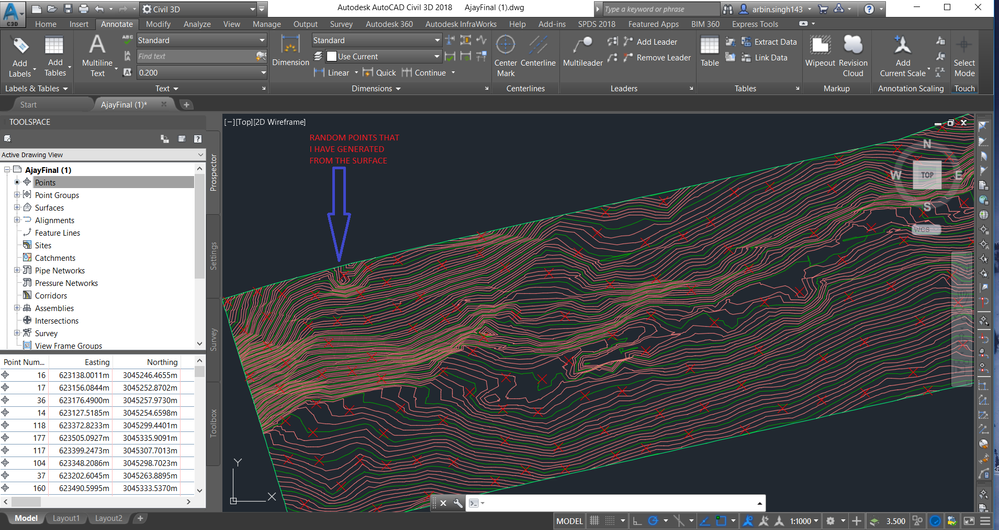The width and height of the screenshot is (999, 530).
Task: Open the Home ribbon tab
Action: pyautogui.click(x=45, y=24)
